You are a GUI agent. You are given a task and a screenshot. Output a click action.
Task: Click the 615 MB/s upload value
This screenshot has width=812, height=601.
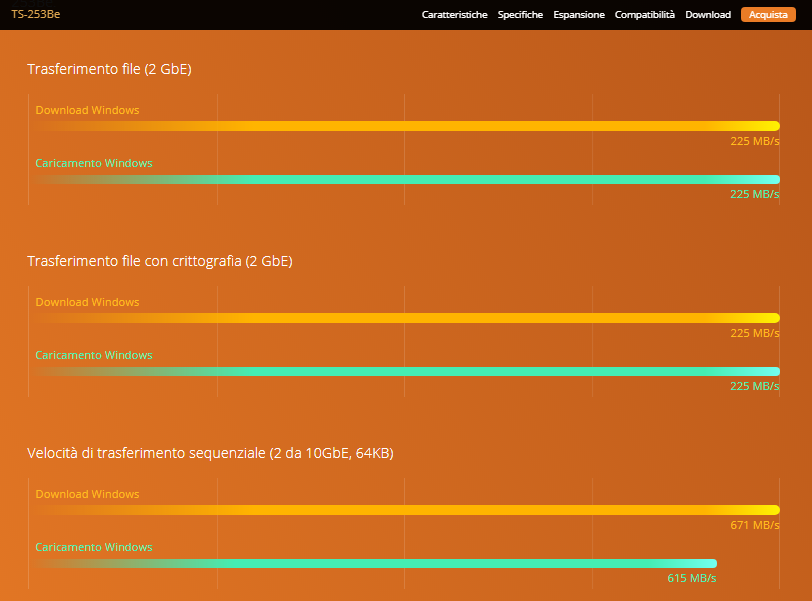coord(691,578)
